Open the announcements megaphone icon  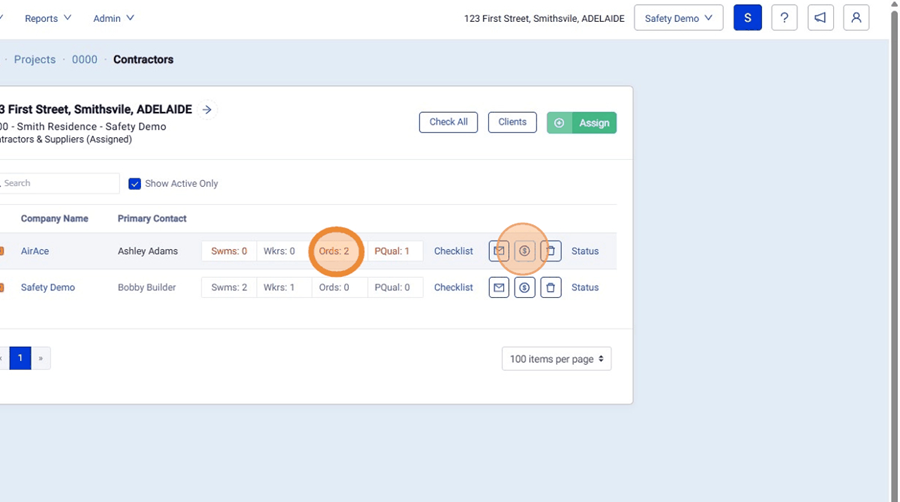820,18
